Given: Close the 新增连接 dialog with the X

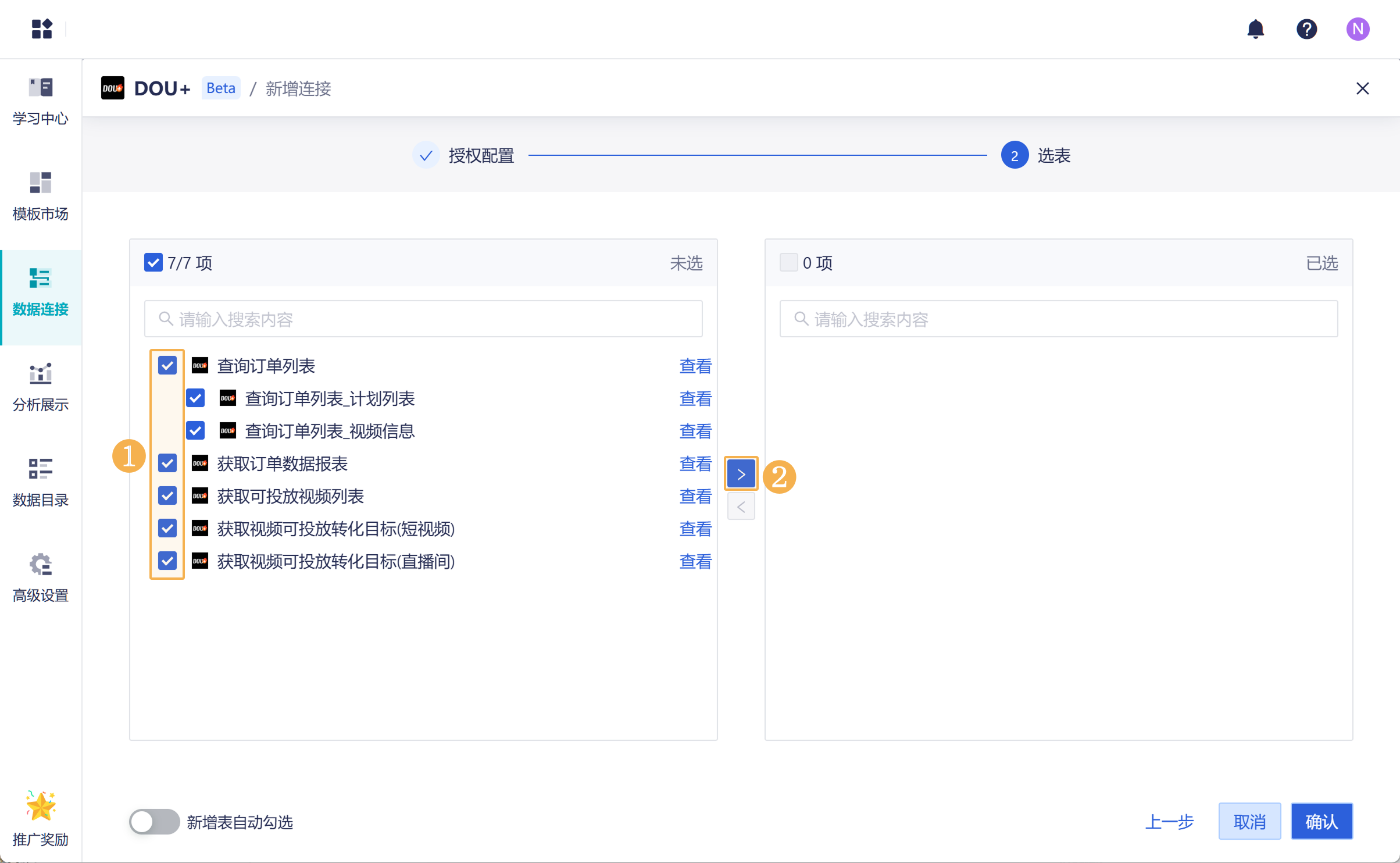Looking at the screenshot, I should [x=1363, y=88].
